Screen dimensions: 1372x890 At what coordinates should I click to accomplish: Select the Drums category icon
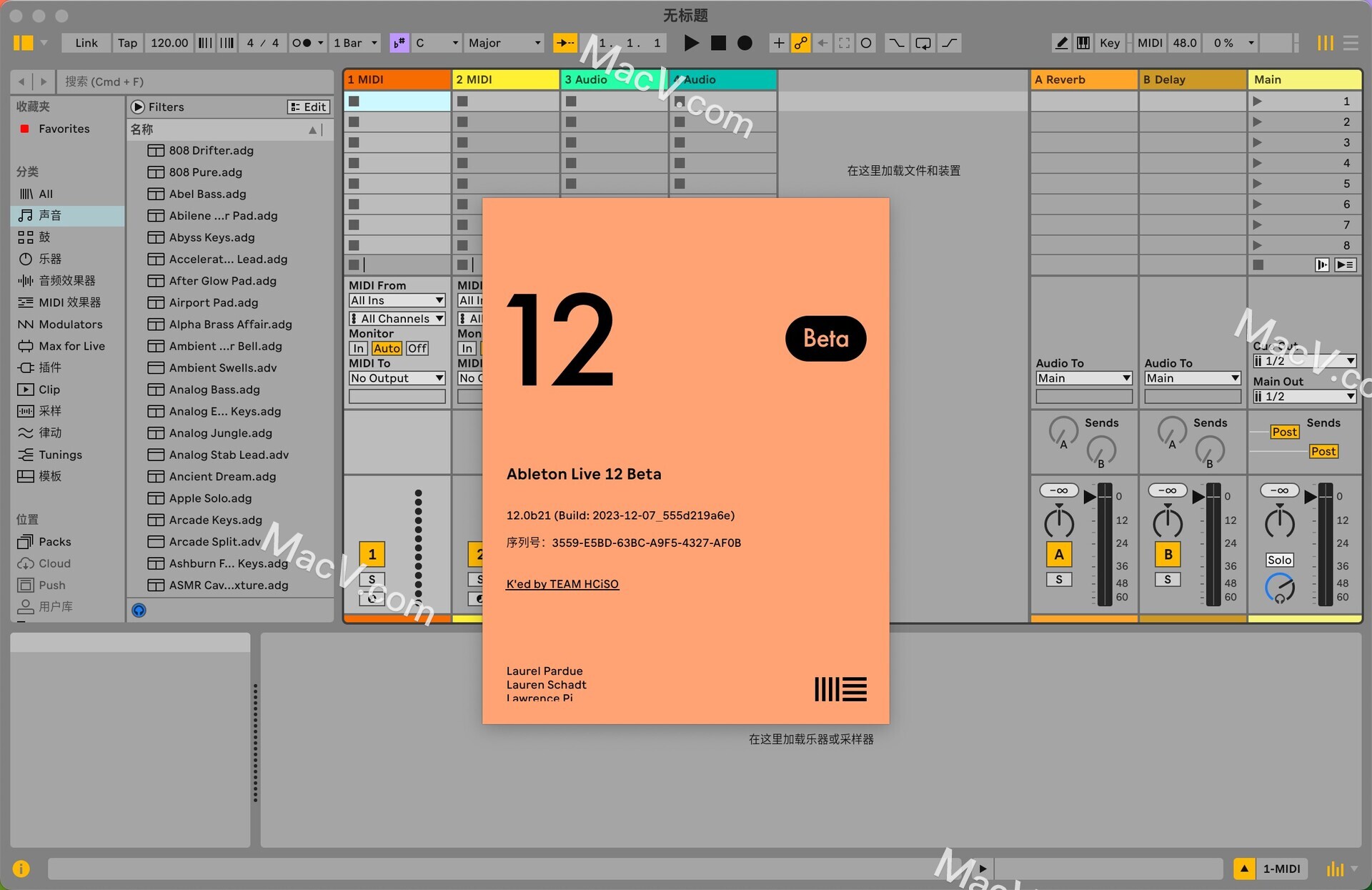coord(26,237)
